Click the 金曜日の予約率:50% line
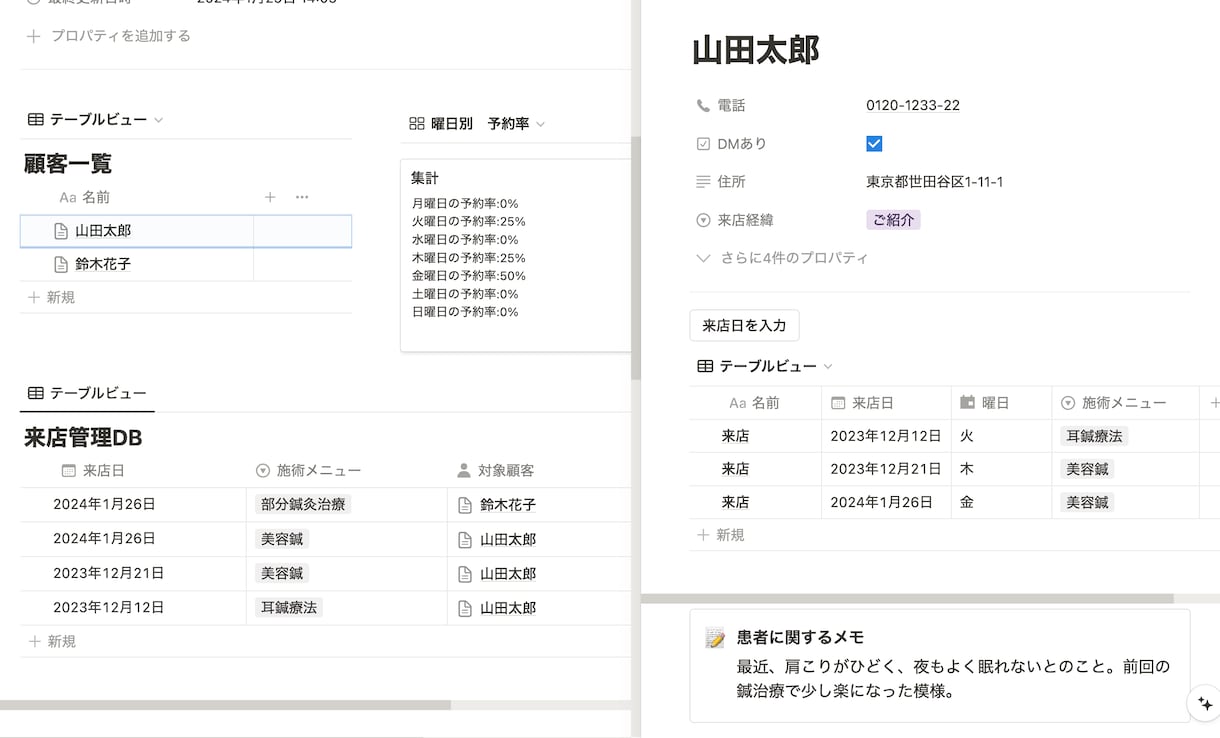1220x738 pixels. pyautogui.click(x=468, y=276)
